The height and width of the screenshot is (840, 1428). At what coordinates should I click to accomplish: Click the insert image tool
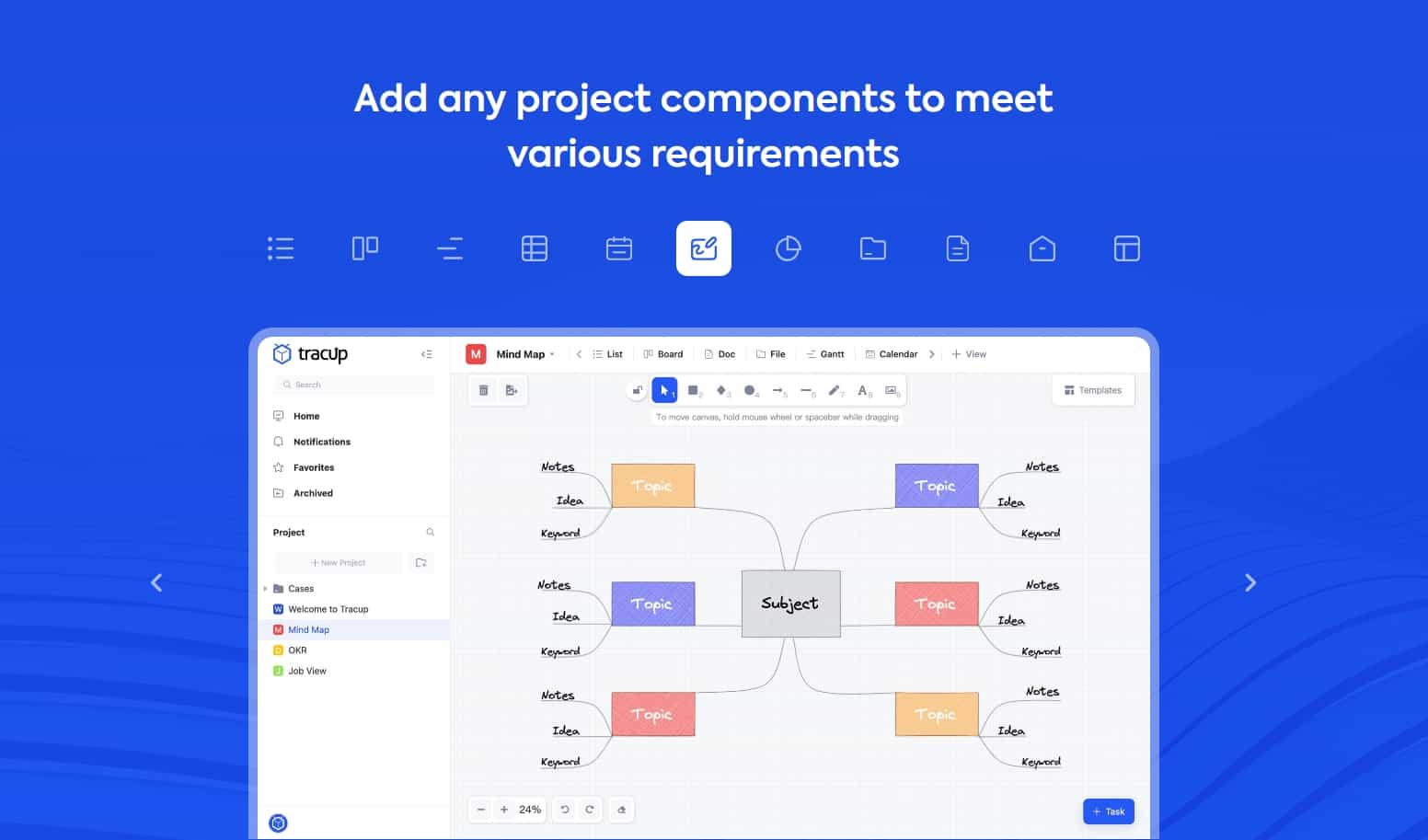[891, 390]
